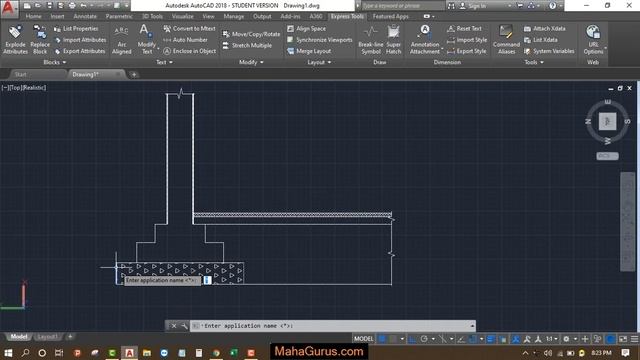Image resolution: width=640 pixels, height=360 pixels.
Task: Open the polar tracking angle dropdown
Action: tap(433, 339)
